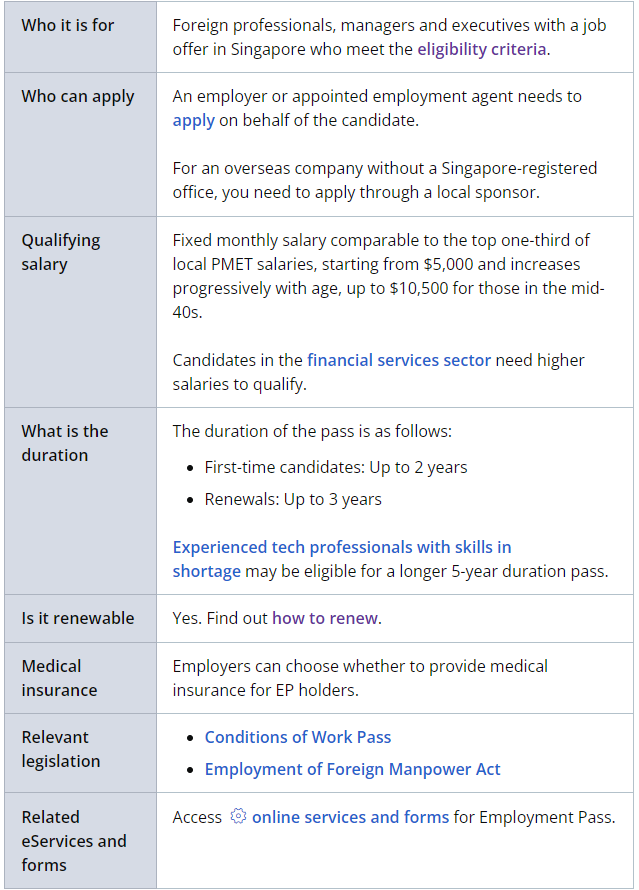Open the financial services sector link

[x=399, y=360]
